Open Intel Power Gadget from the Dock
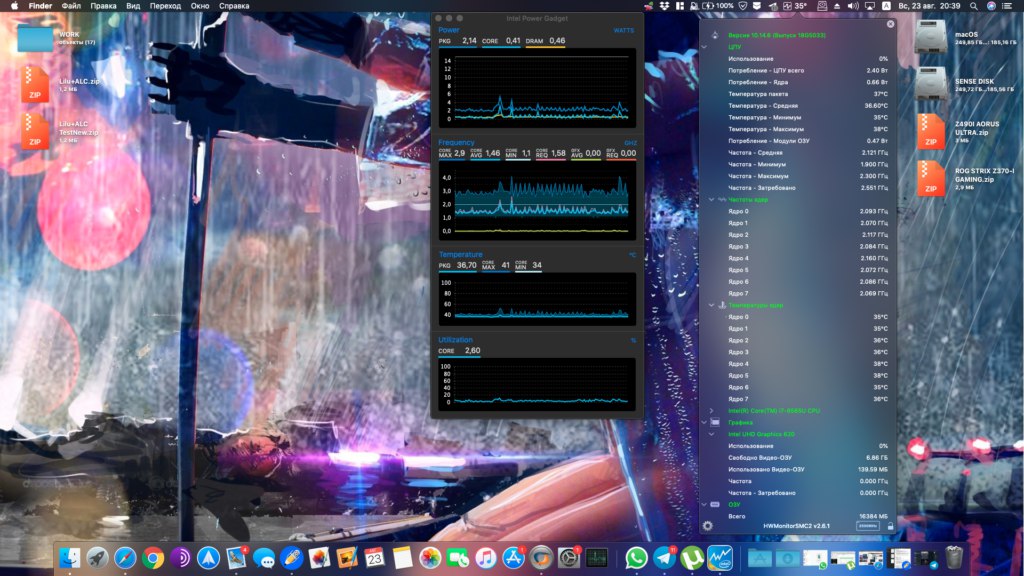 720,558
